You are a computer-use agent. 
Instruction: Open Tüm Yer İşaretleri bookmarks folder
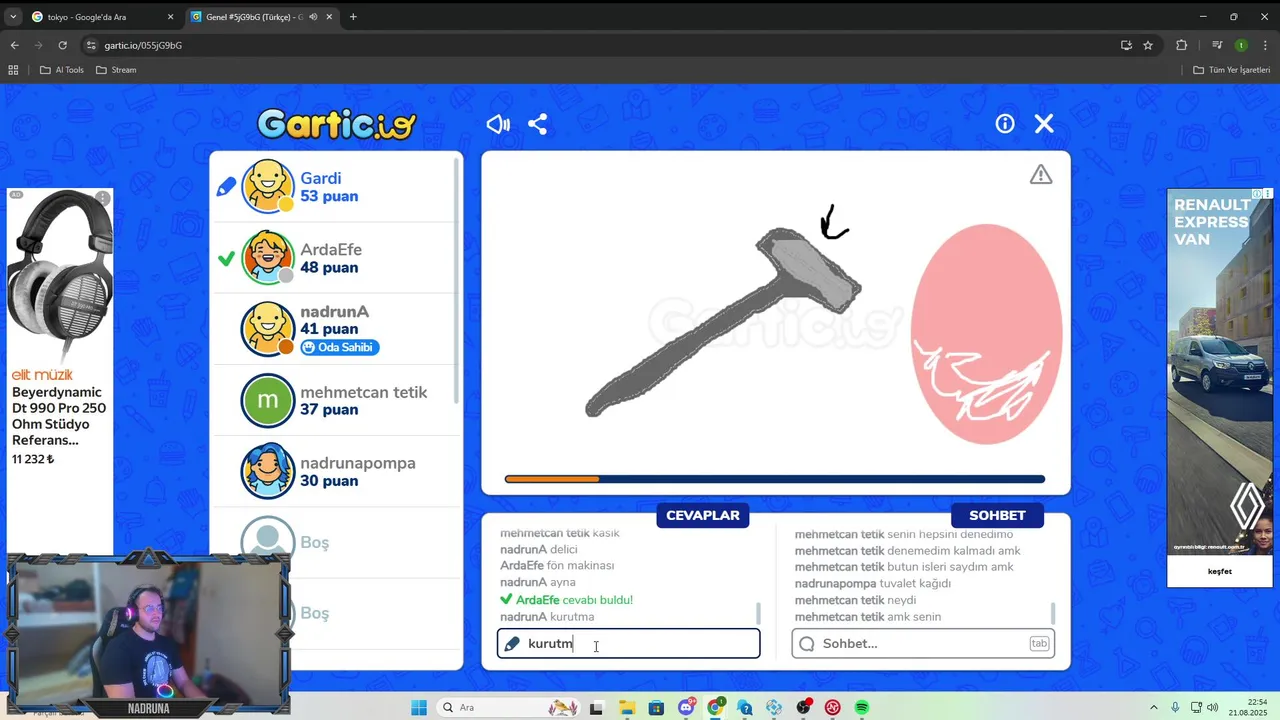coord(1232,70)
